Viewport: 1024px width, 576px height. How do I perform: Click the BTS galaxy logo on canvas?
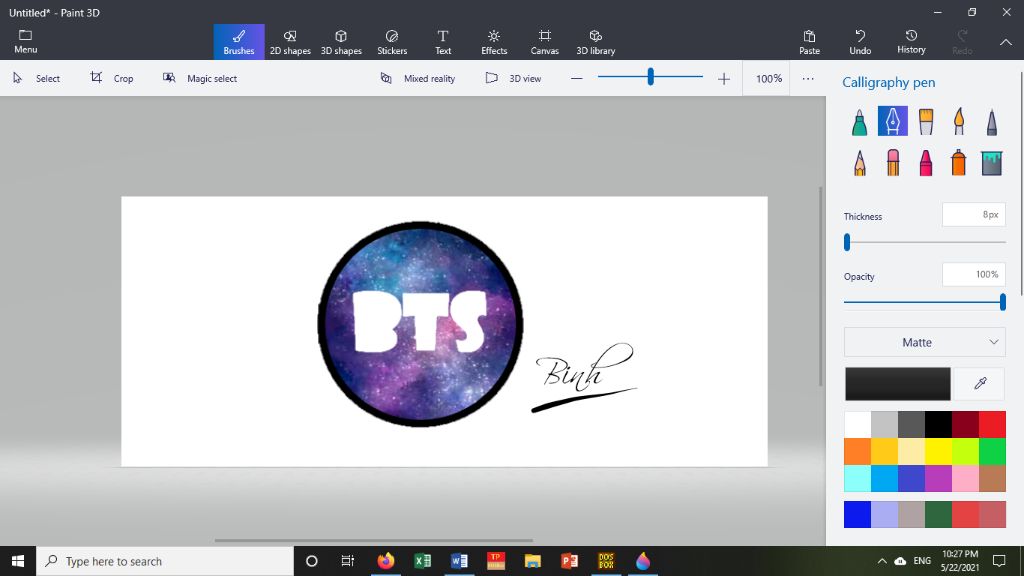[420, 324]
